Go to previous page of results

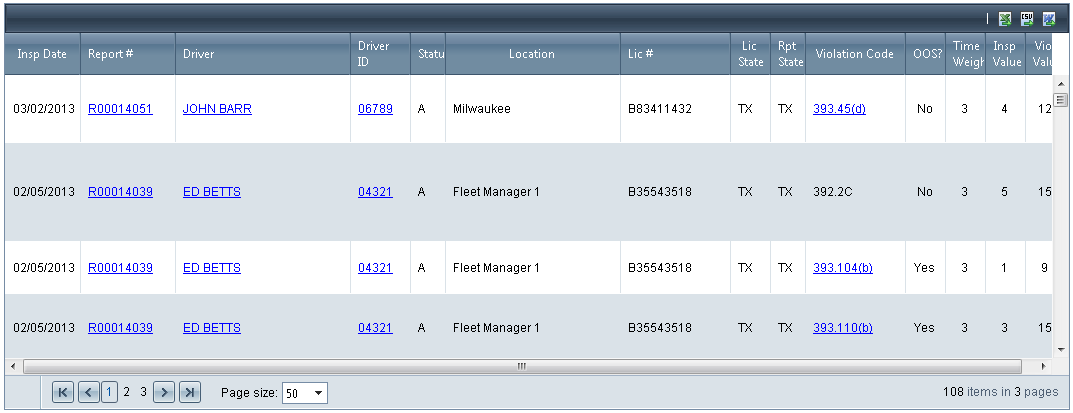(89, 392)
